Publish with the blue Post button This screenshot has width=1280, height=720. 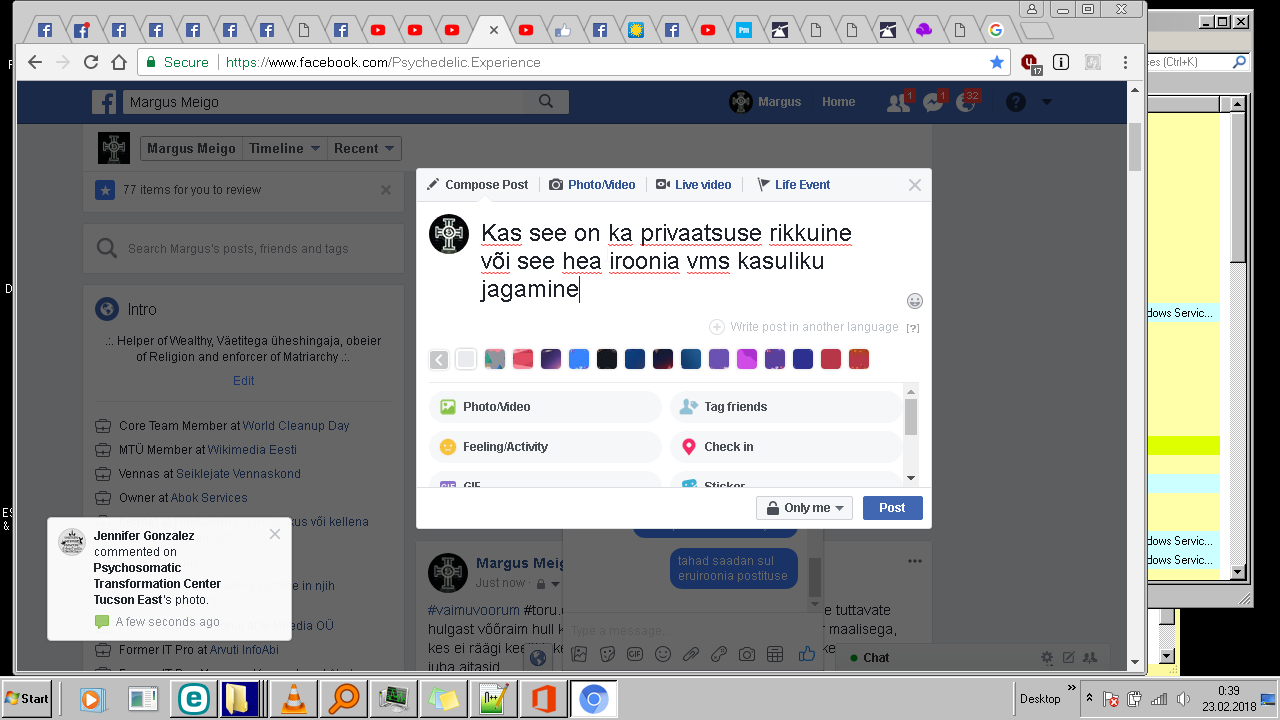[892, 508]
